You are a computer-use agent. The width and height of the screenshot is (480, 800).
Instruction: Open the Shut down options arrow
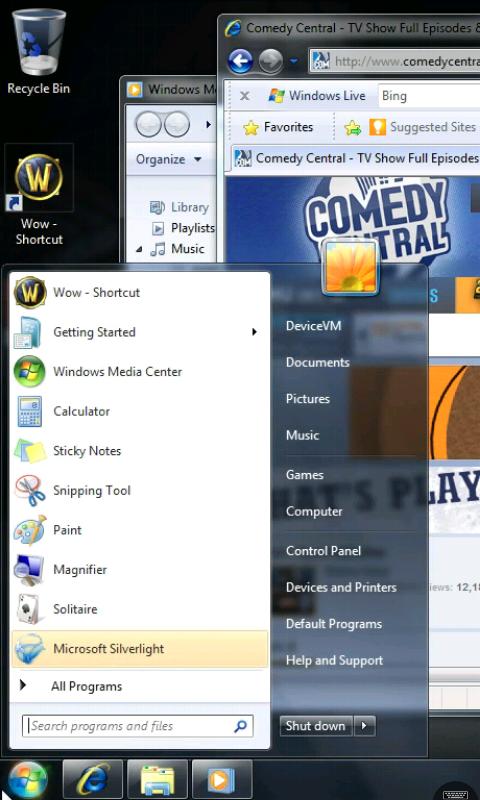coord(364,726)
